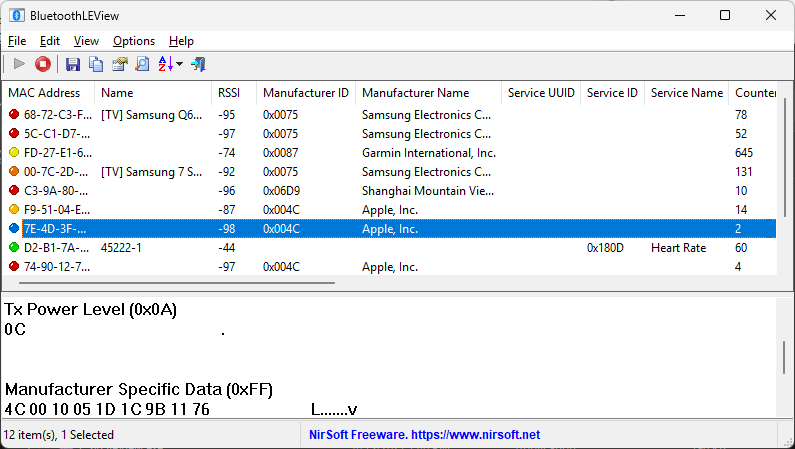Open the View menu
Image resolution: width=795 pixels, height=449 pixels.
pyautogui.click(x=86, y=41)
